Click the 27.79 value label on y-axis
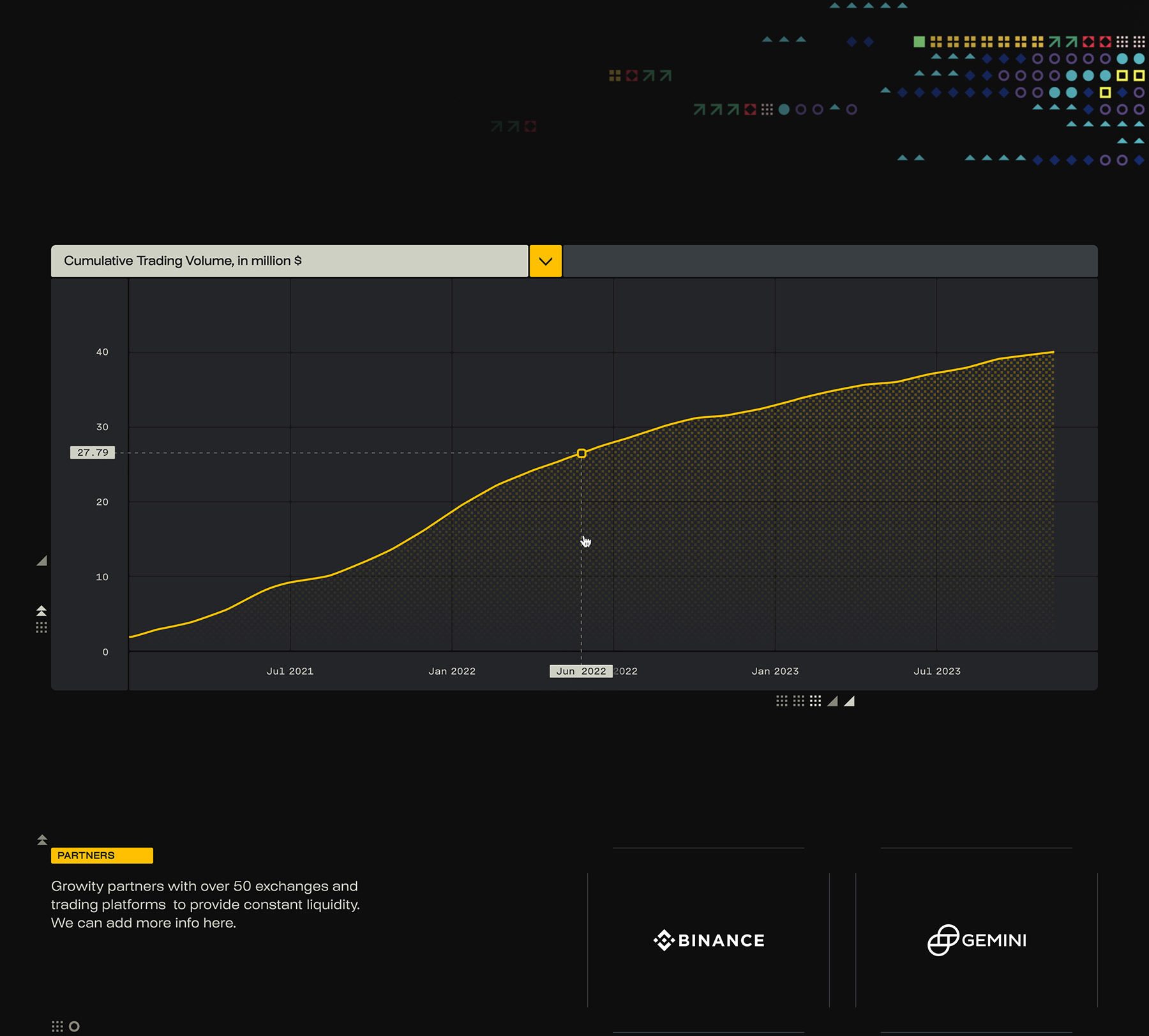This screenshot has width=1149, height=1036. (x=93, y=453)
